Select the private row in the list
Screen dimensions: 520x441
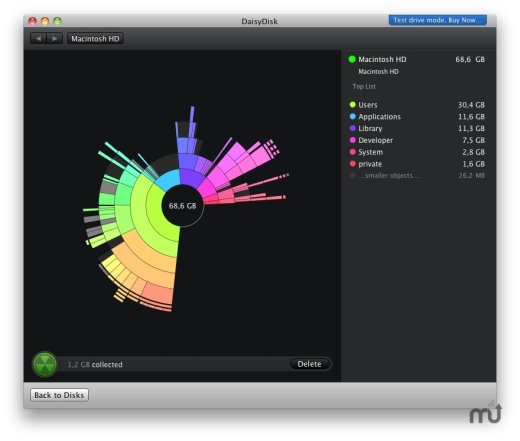click(x=417, y=164)
